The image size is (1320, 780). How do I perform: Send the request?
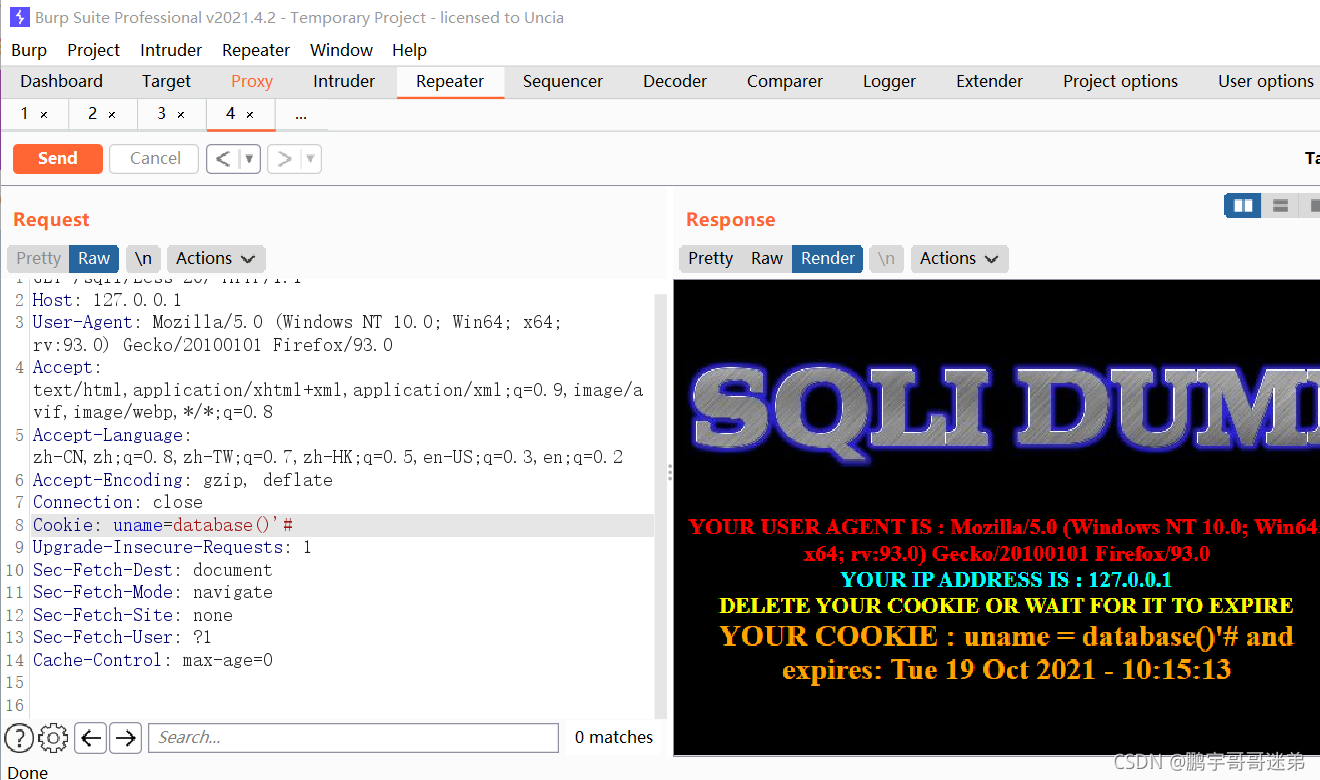click(x=58, y=158)
